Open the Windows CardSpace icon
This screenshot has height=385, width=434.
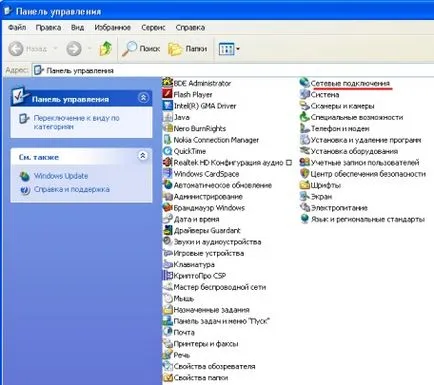(x=167, y=173)
